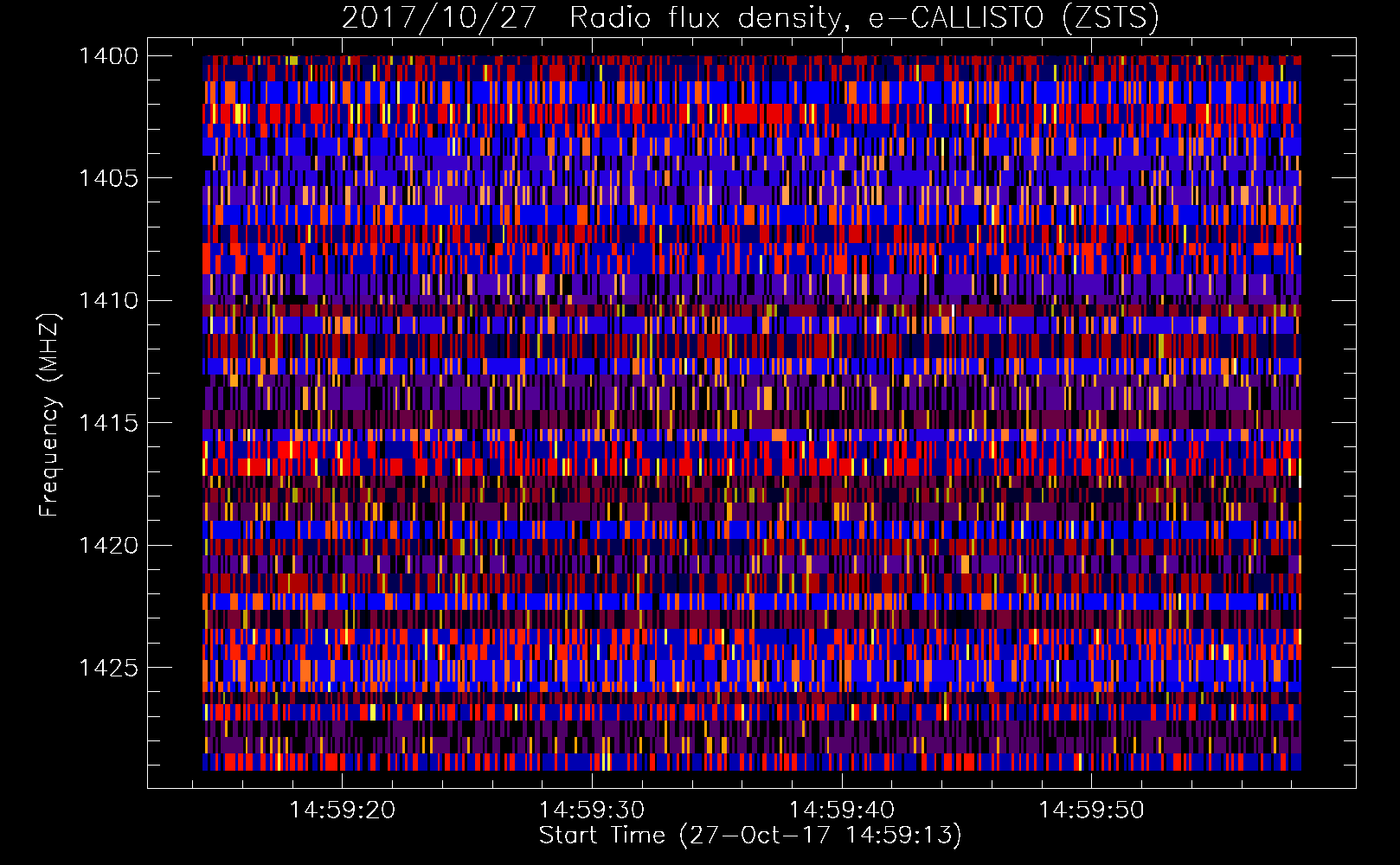Click the 1405 frequency axis label
The image size is (1400, 865).
108,178
